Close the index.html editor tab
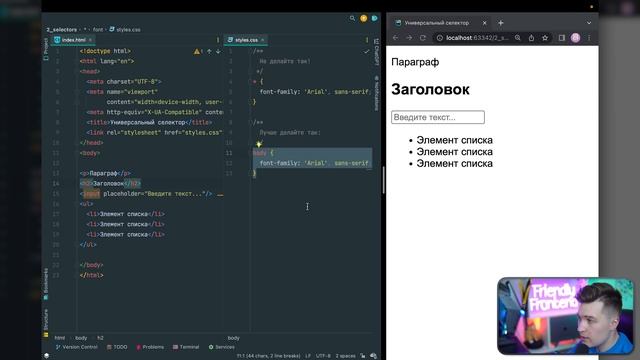Screen dimensions: 640x360 point(90,40)
